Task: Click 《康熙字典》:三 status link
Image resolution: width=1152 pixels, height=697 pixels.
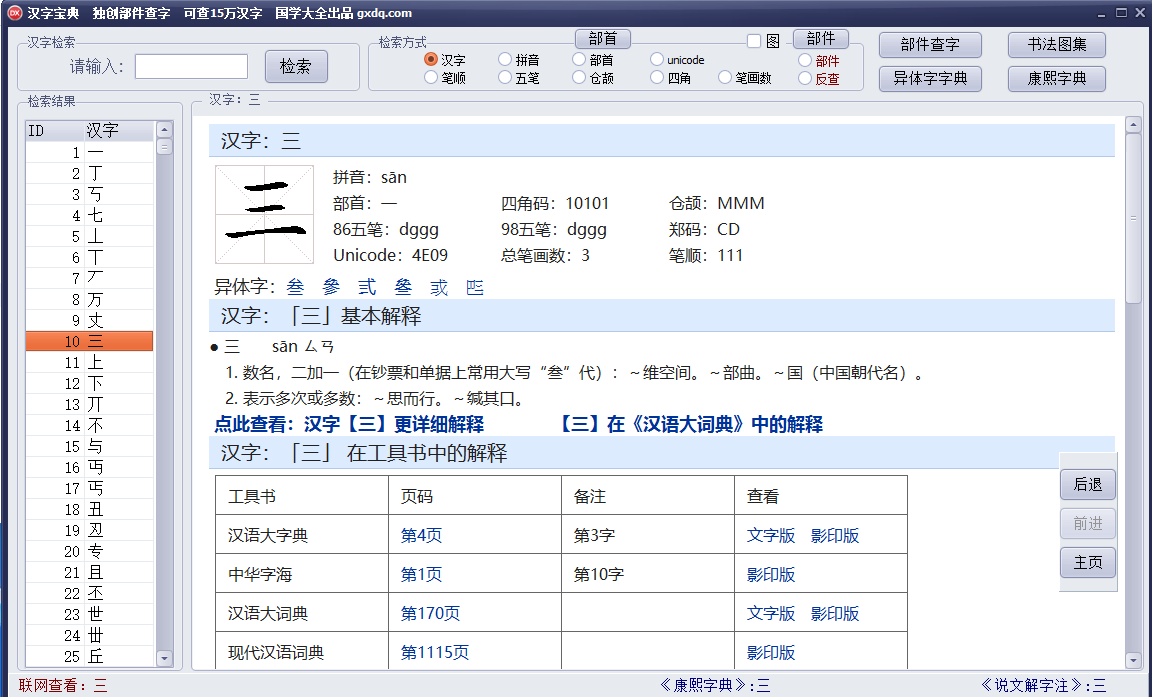Action: [714, 686]
